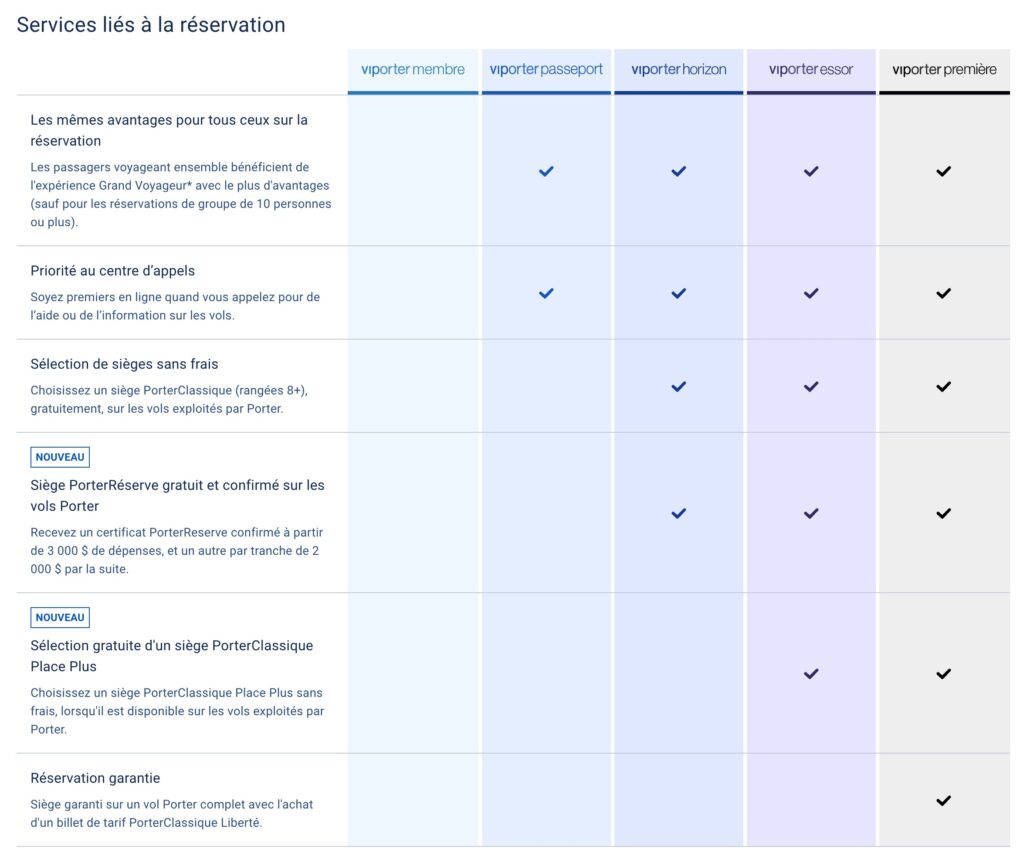This screenshot has width=1024, height=856.
Task: Click the VIPorter Membre column header
Action: (413, 70)
